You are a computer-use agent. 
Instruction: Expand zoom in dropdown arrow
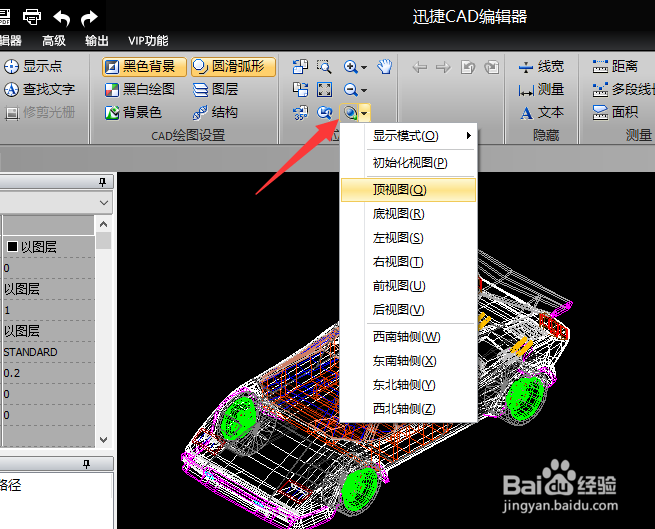(x=364, y=67)
